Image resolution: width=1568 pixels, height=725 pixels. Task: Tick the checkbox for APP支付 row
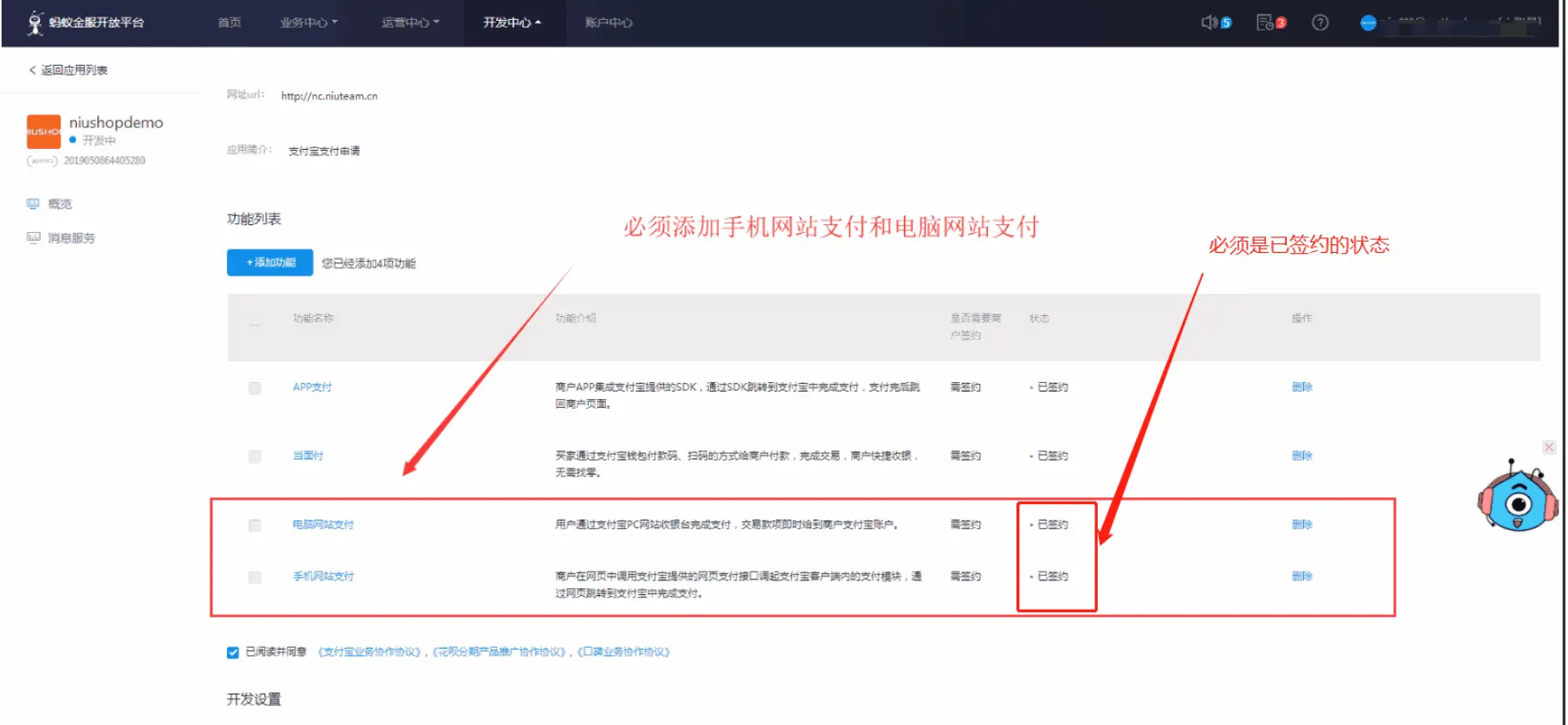255,388
